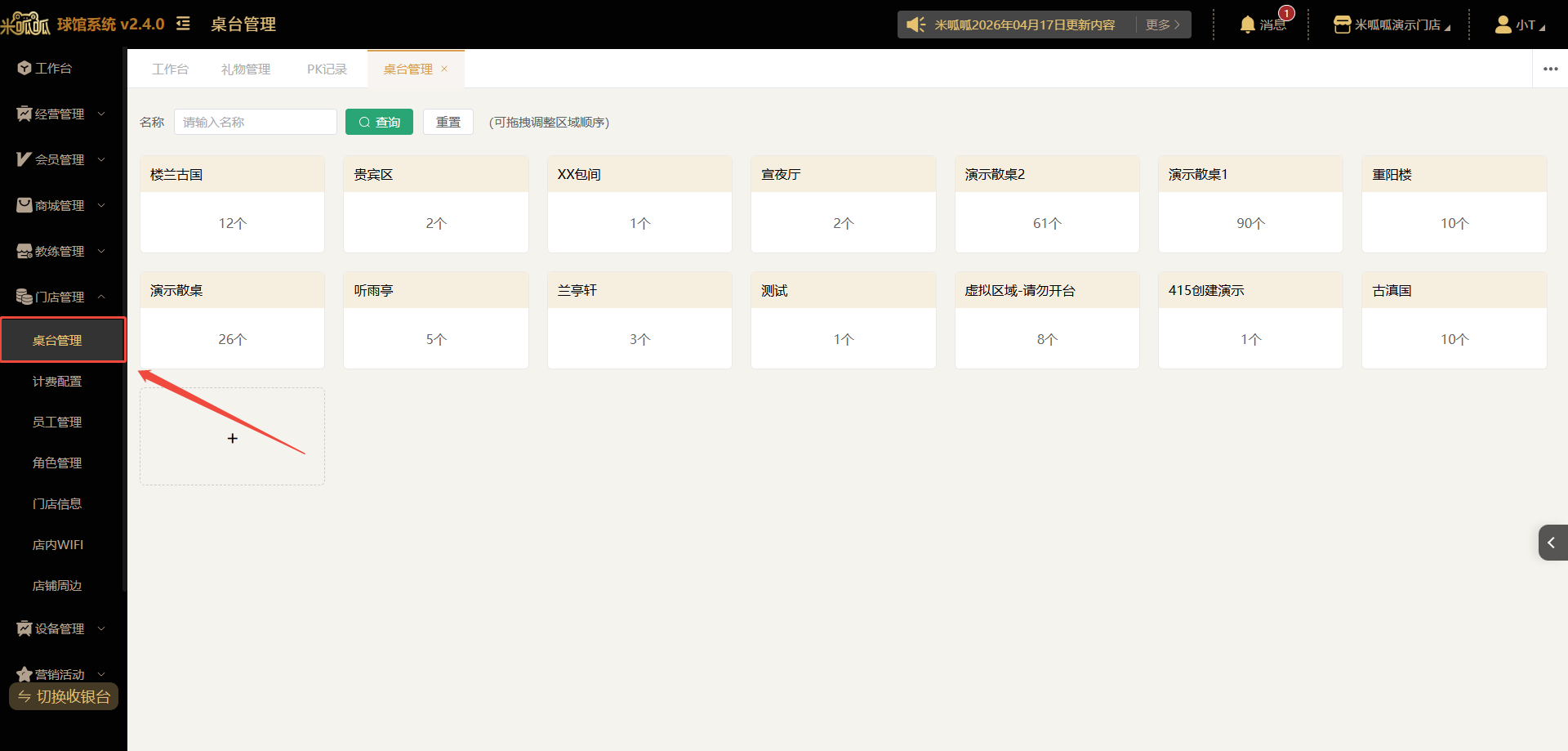Click the store icon beside 米呱呱演示门店
The width and height of the screenshot is (1568, 751).
(x=1342, y=25)
